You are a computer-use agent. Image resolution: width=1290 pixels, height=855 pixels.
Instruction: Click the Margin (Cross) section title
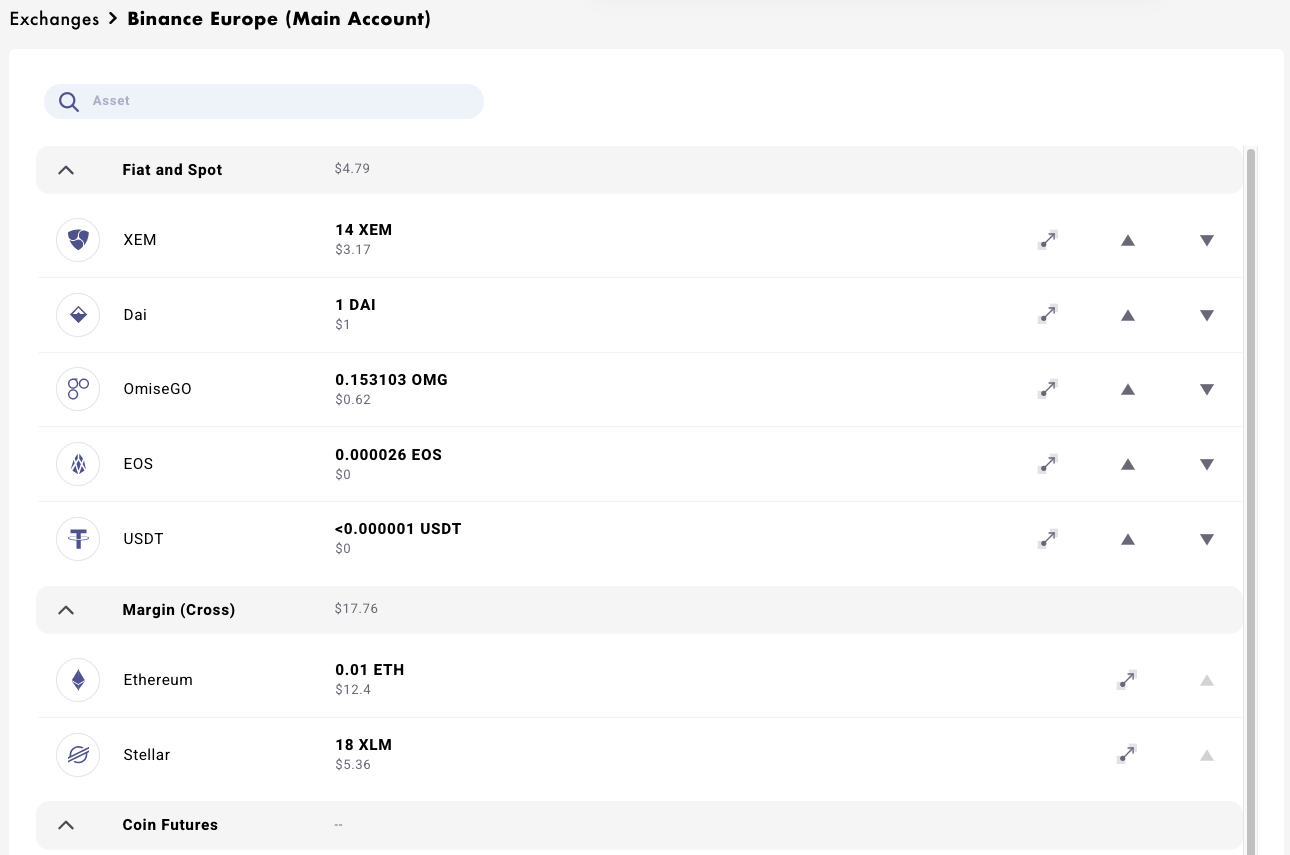179,610
